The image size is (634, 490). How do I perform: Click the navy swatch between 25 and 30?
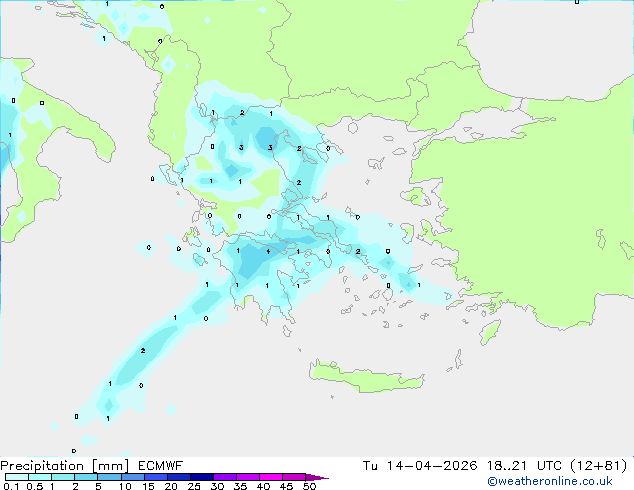(202, 477)
